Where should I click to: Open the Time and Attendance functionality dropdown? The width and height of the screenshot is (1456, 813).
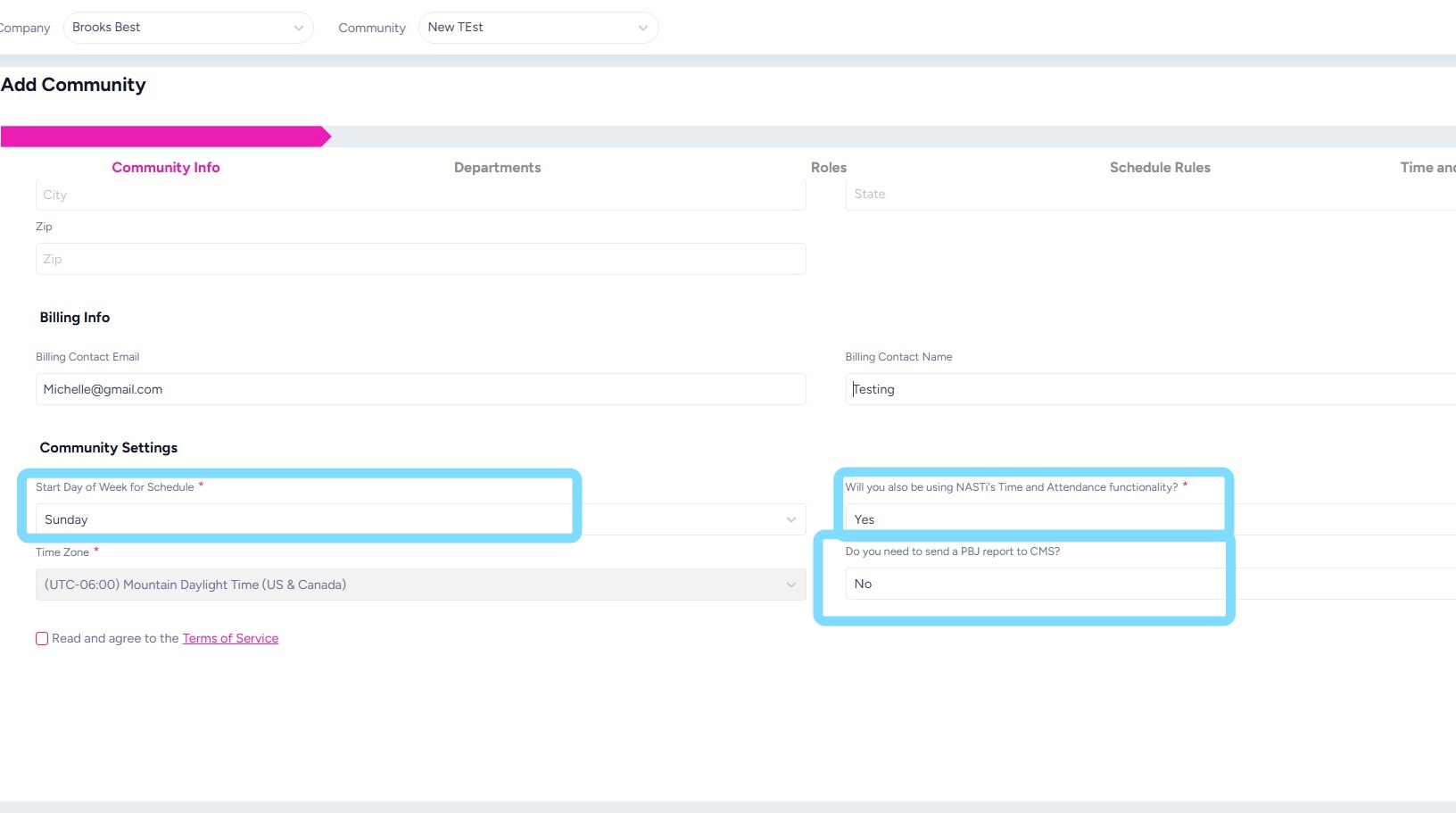coord(1151,519)
